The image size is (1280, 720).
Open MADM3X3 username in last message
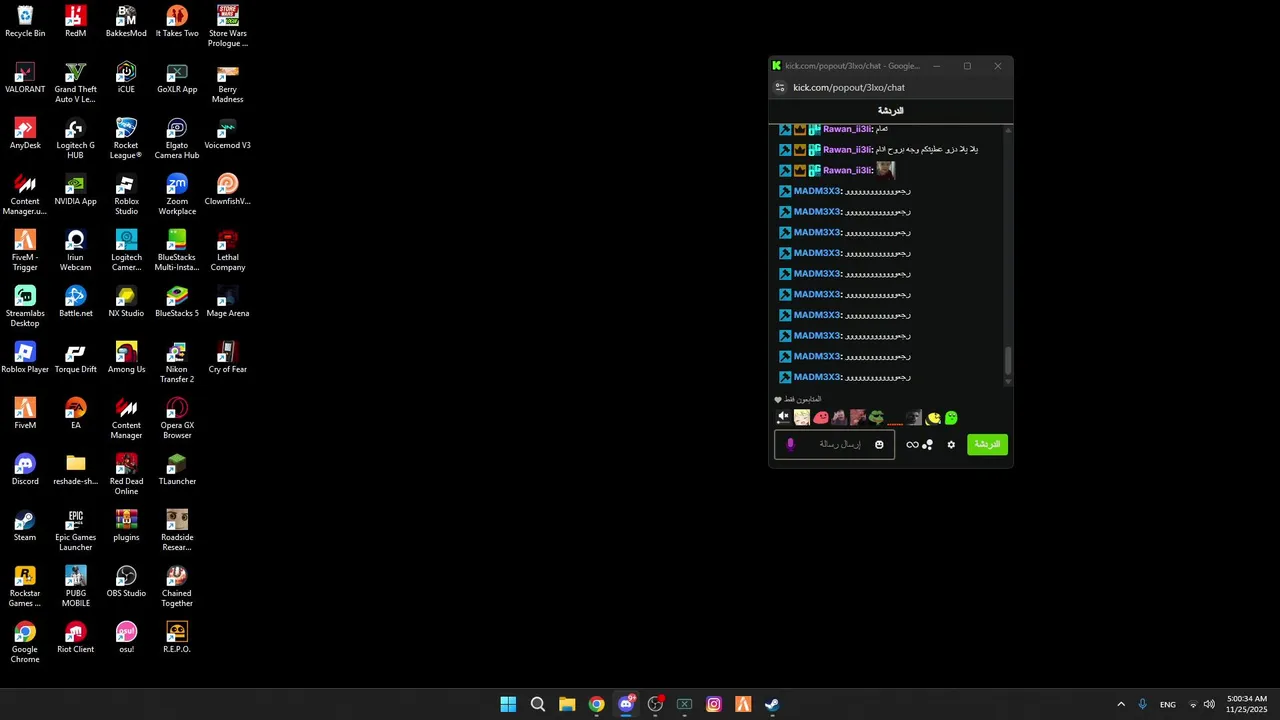(817, 377)
